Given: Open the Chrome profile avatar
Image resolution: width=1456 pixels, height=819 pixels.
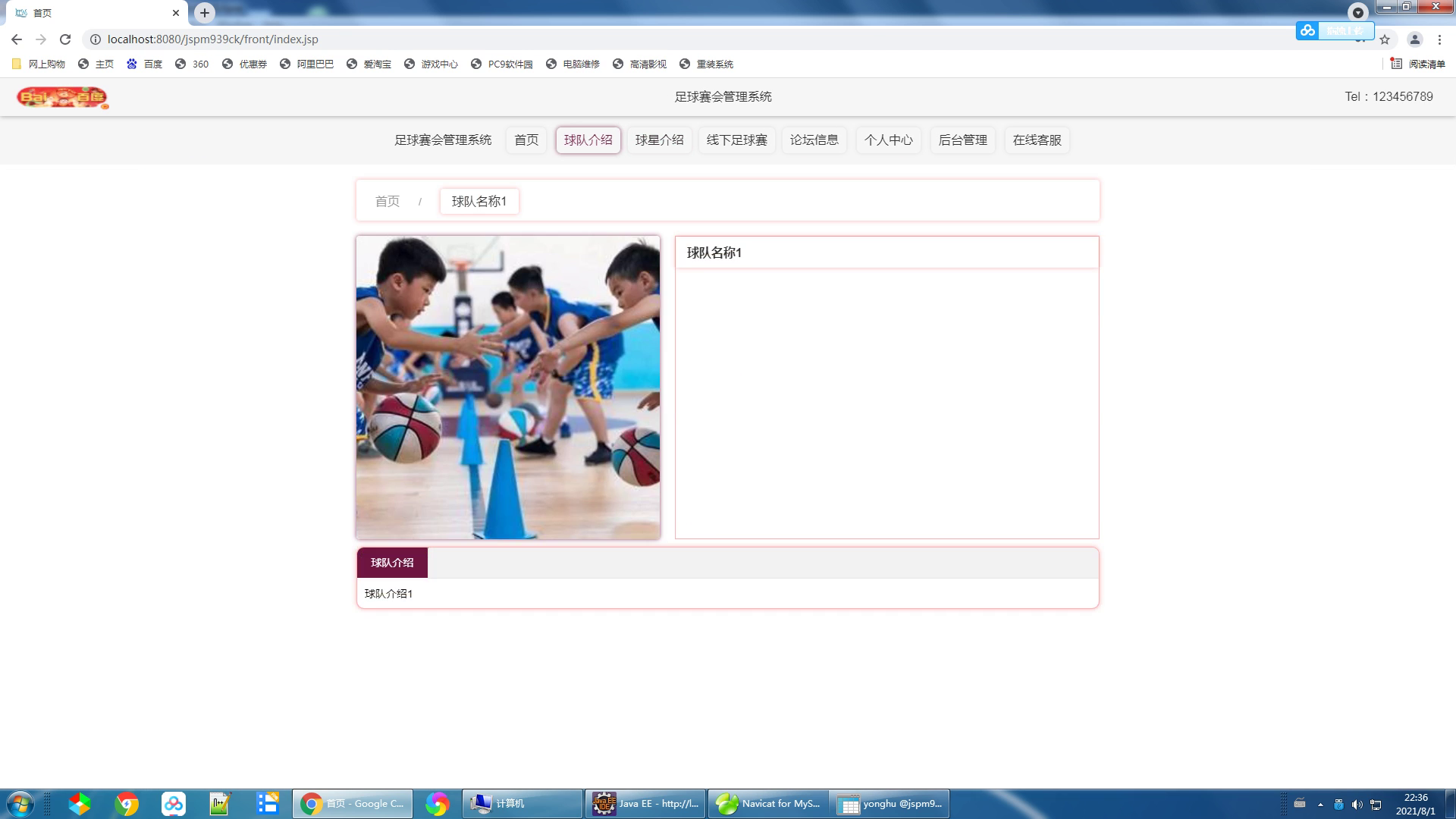Looking at the screenshot, I should (x=1414, y=39).
